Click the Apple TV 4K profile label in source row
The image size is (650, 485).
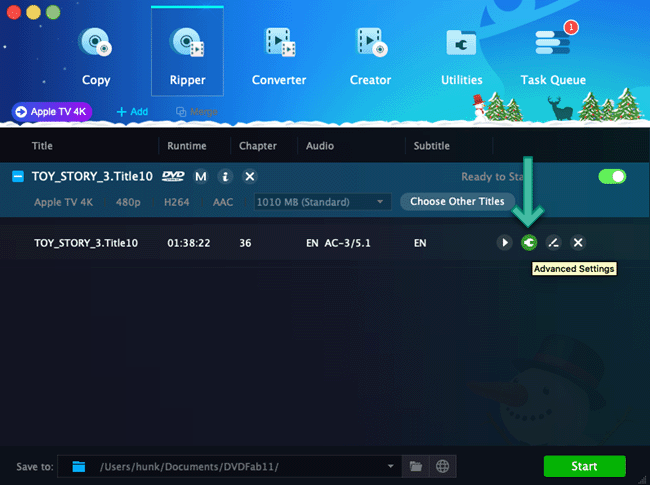(x=63, y=202)
